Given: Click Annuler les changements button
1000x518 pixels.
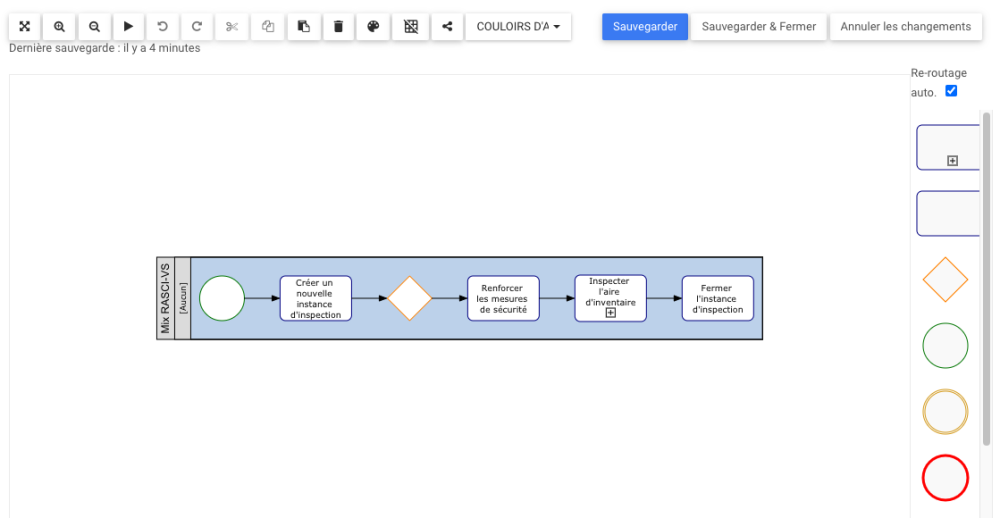Looking at the screenshot, I should 906,27.
